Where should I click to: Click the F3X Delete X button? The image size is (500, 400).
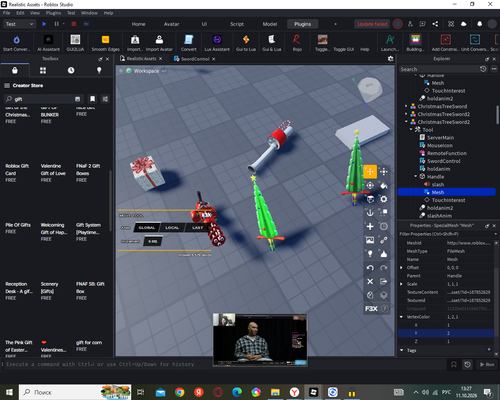click(x=370, y=281)
